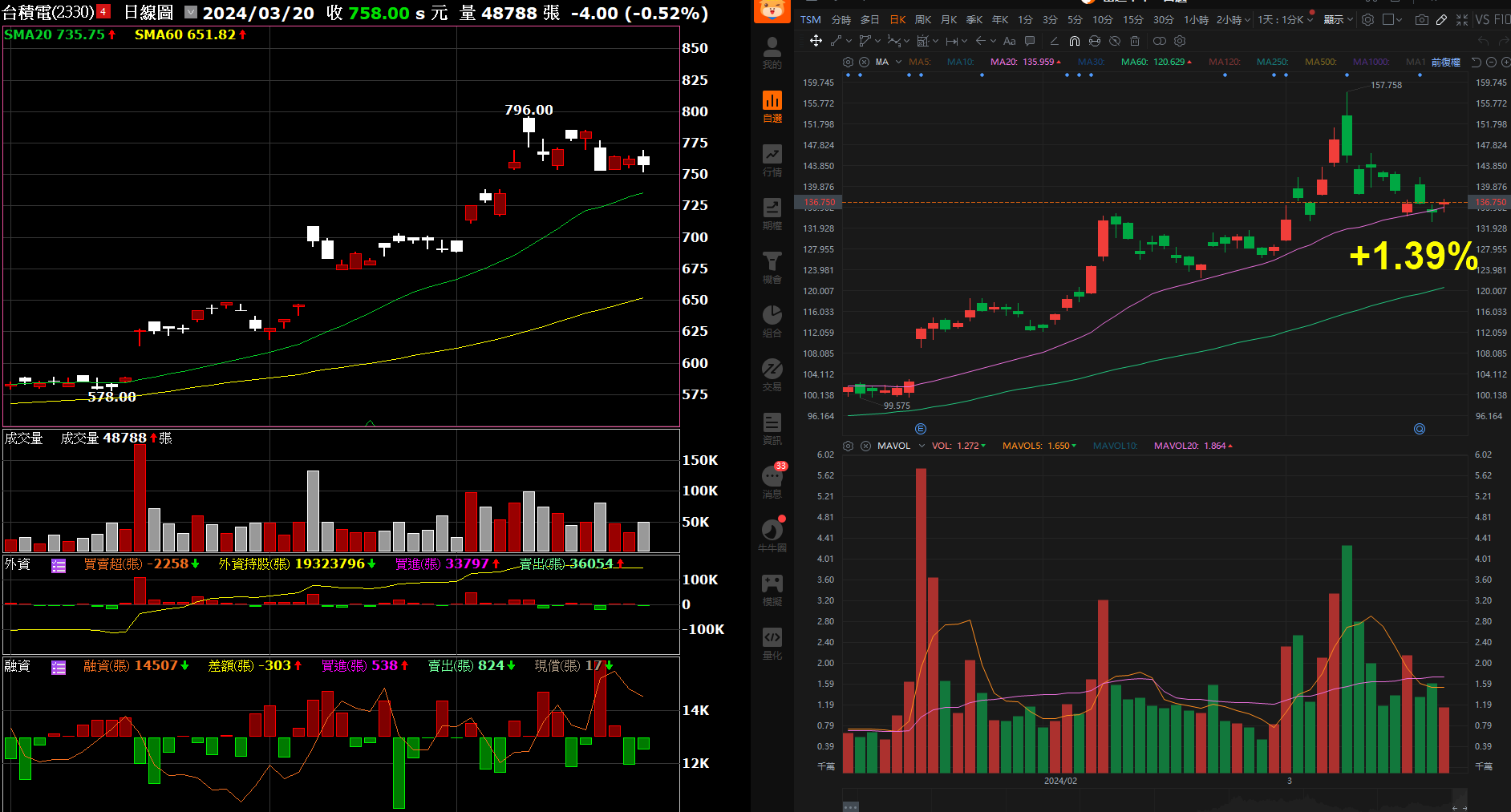Toggle hide drawings eye-slash icon
Screen dimensions: 1511x812
pos(1115,41)
